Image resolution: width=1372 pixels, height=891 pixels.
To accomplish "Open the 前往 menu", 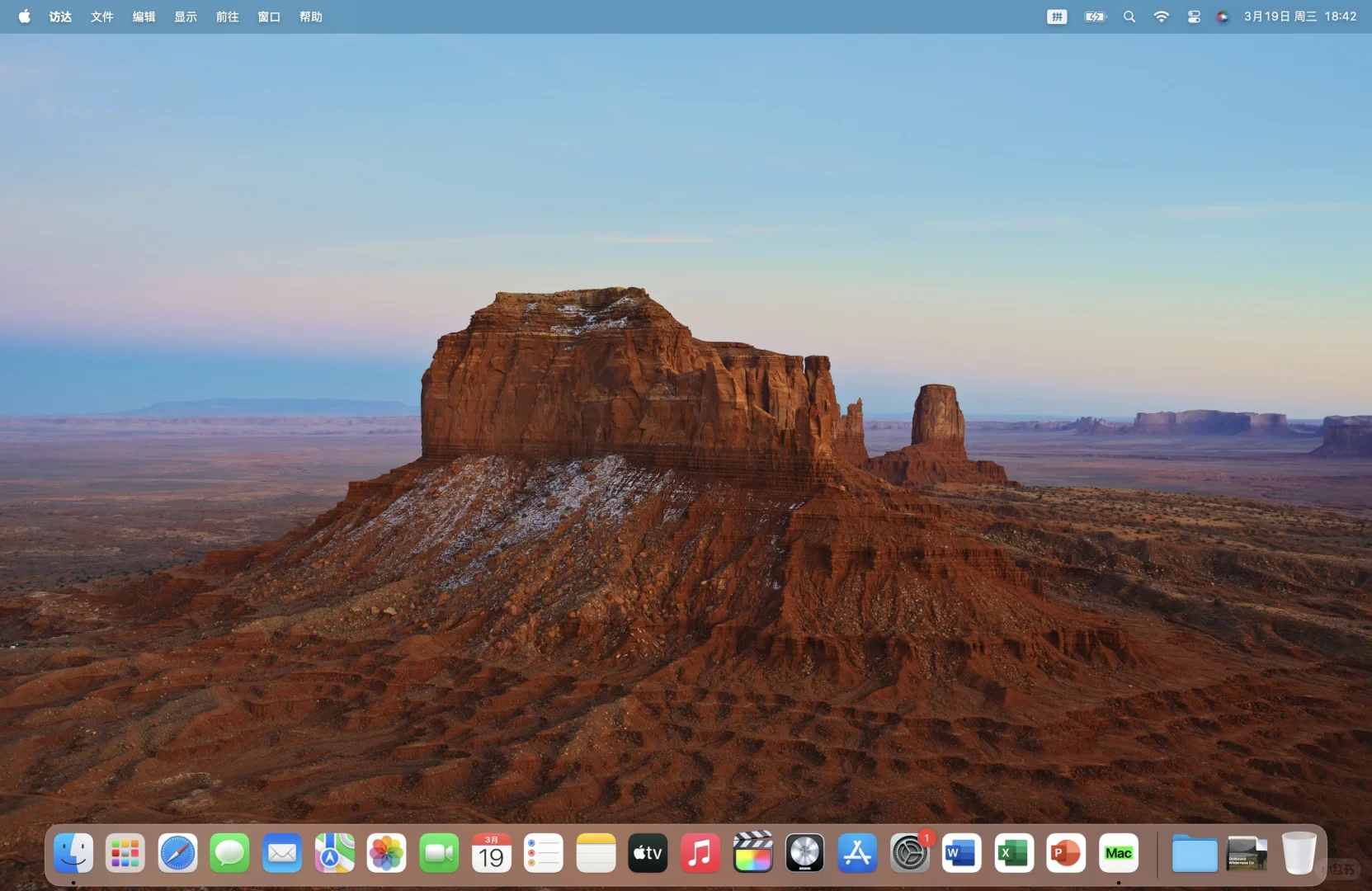I will pyautogui.click(x=228, y=16).
